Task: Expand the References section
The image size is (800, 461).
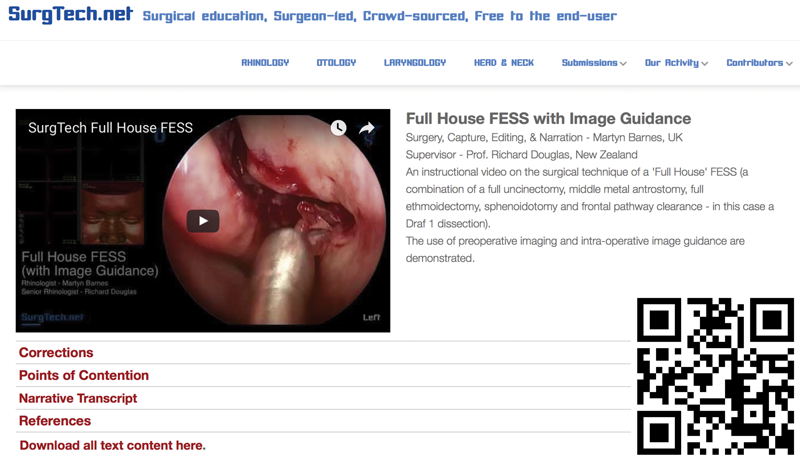Action: click(x=55, y=421)
